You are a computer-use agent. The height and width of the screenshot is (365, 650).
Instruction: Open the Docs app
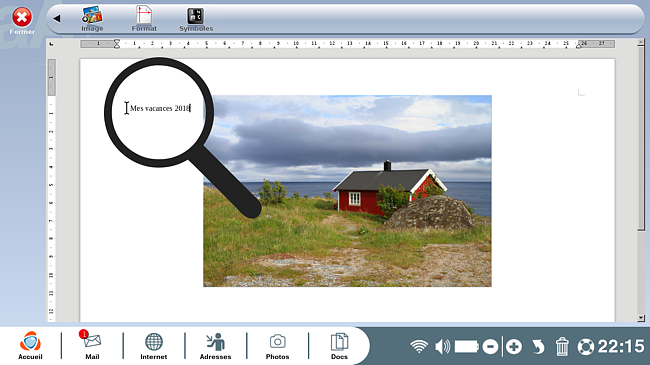click(x=339, y=346)
